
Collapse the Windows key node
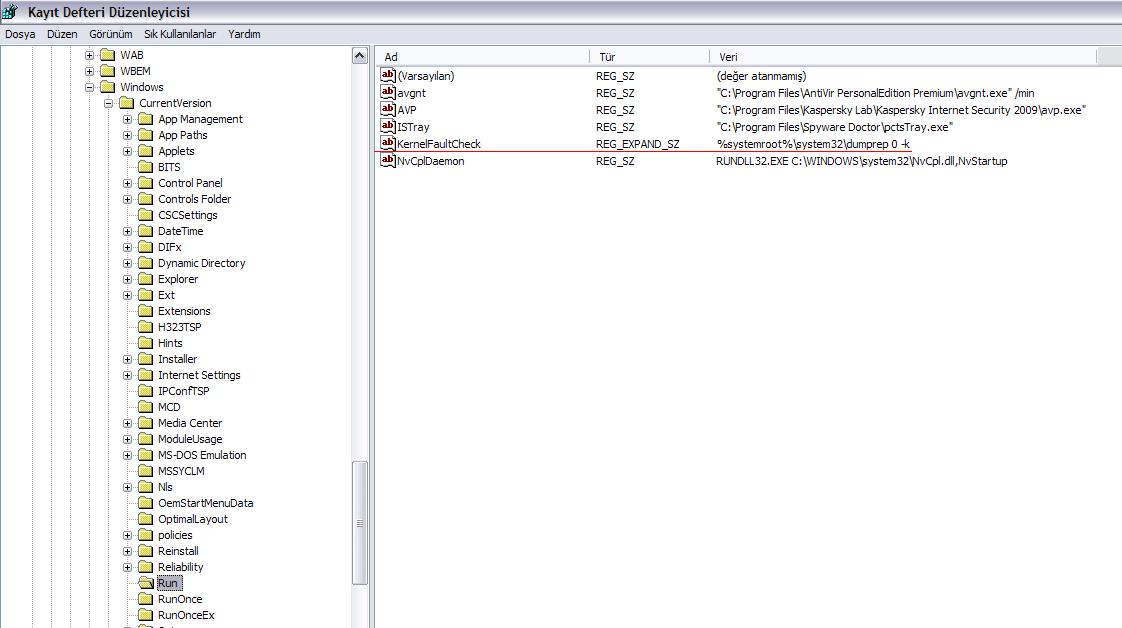90,87
